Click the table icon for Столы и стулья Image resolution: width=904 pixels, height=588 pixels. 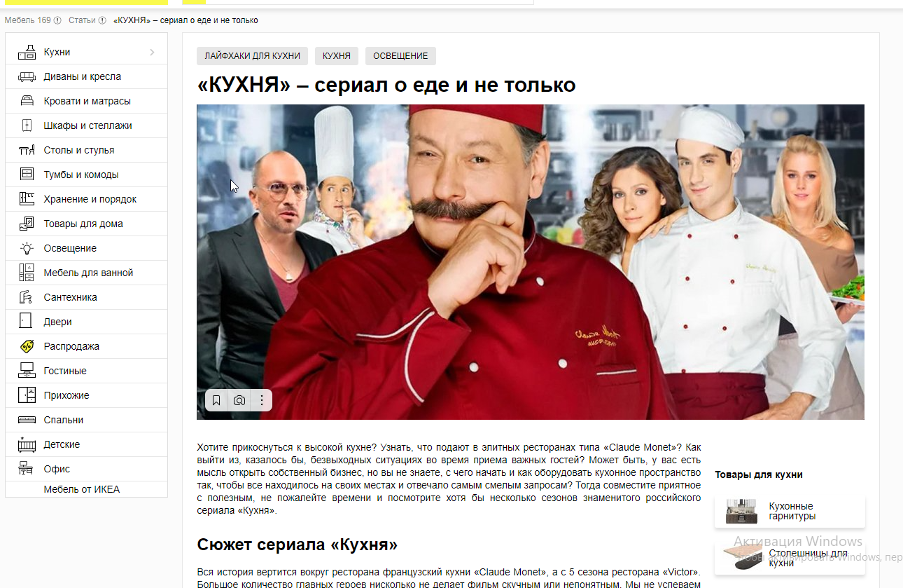coord(27,150)
